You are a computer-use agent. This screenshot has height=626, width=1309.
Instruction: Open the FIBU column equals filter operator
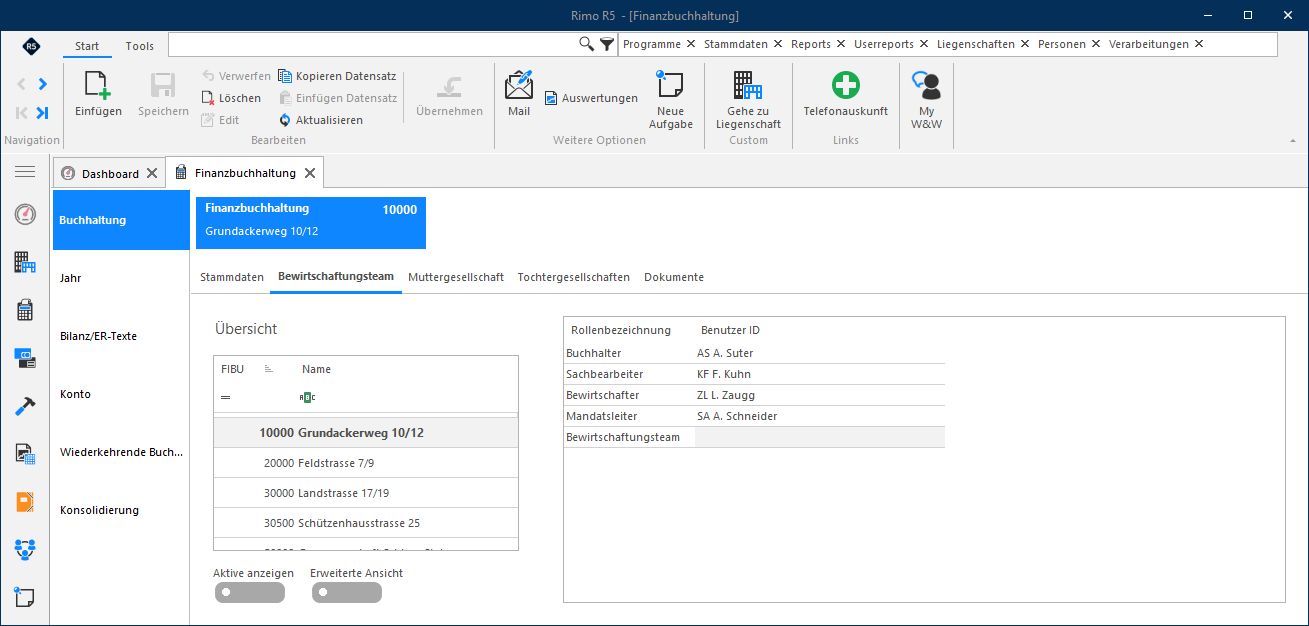click(x=226, y=397)
